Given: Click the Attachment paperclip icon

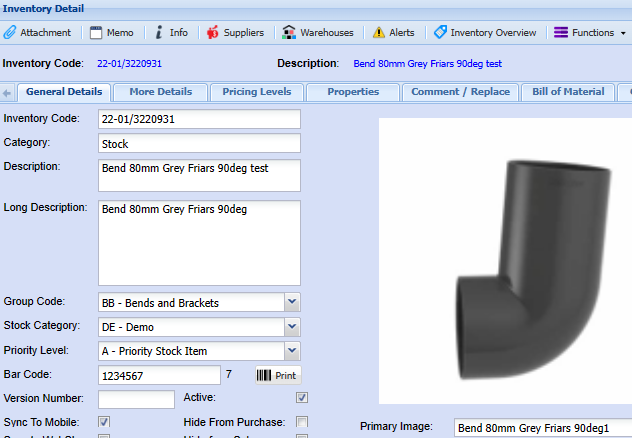Looking at the screenshot, I should 10,32.
